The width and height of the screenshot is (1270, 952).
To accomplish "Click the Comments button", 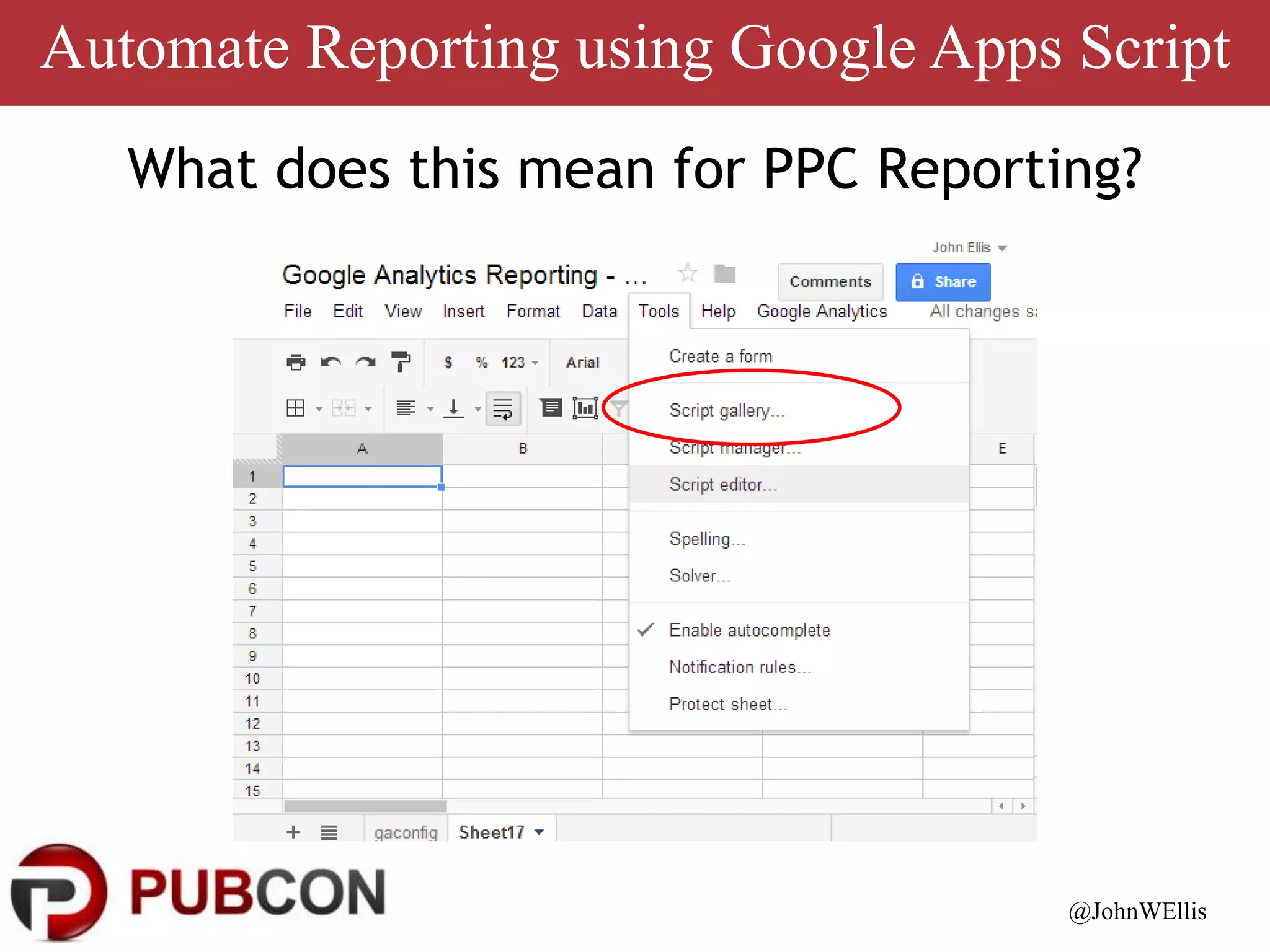I will [x=830, y=282].
